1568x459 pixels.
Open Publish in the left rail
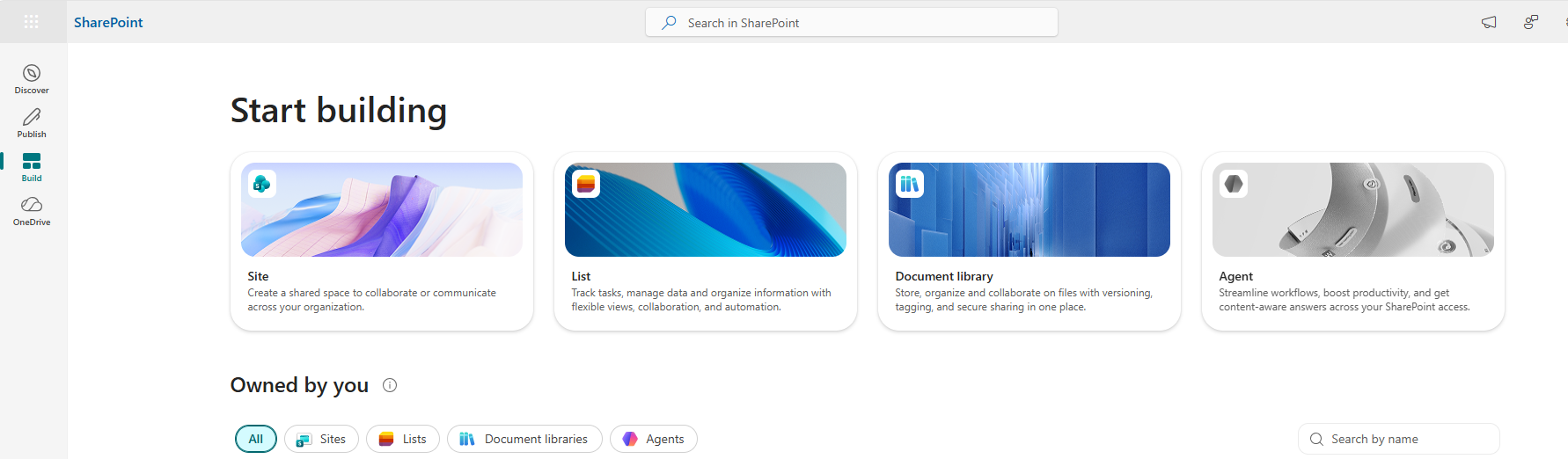click(32, 123)
